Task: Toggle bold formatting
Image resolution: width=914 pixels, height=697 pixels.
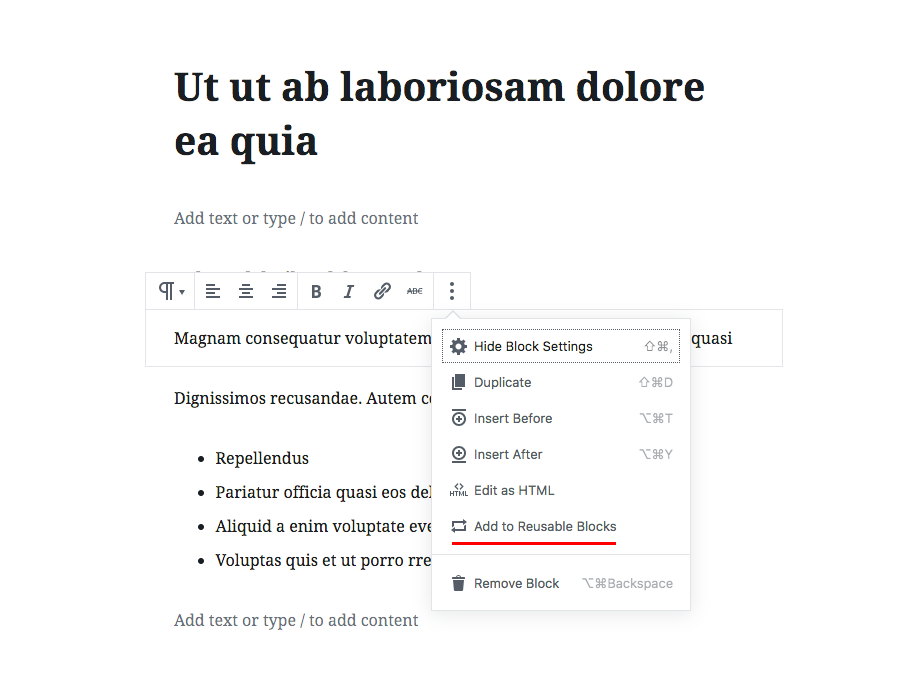Action: click(316, 291)
